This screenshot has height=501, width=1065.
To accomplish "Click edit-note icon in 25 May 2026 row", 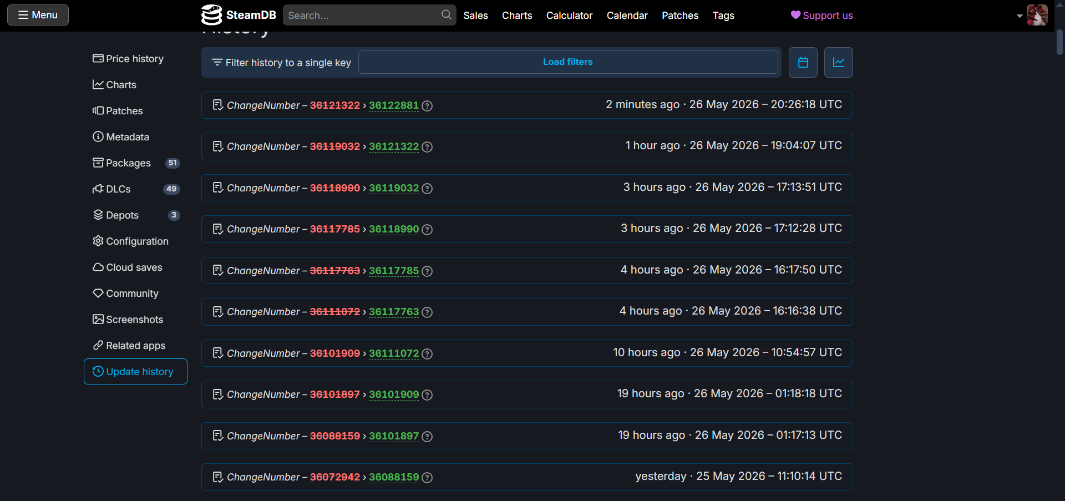I will (217, 477).
